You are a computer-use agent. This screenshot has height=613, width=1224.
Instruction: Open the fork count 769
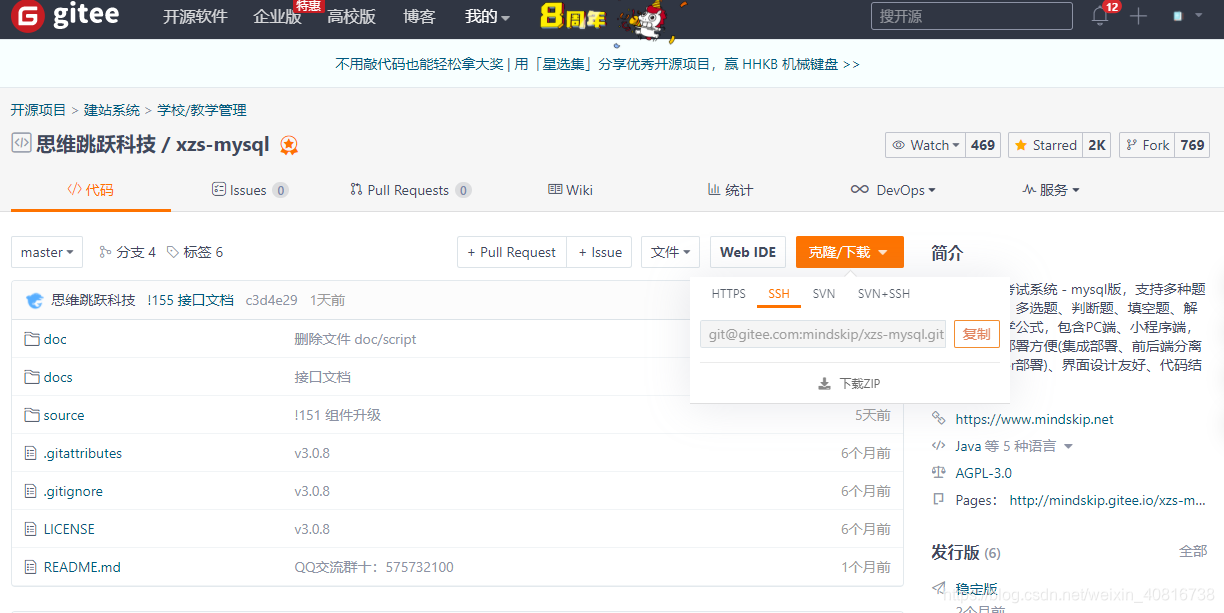click(1192, 145)
